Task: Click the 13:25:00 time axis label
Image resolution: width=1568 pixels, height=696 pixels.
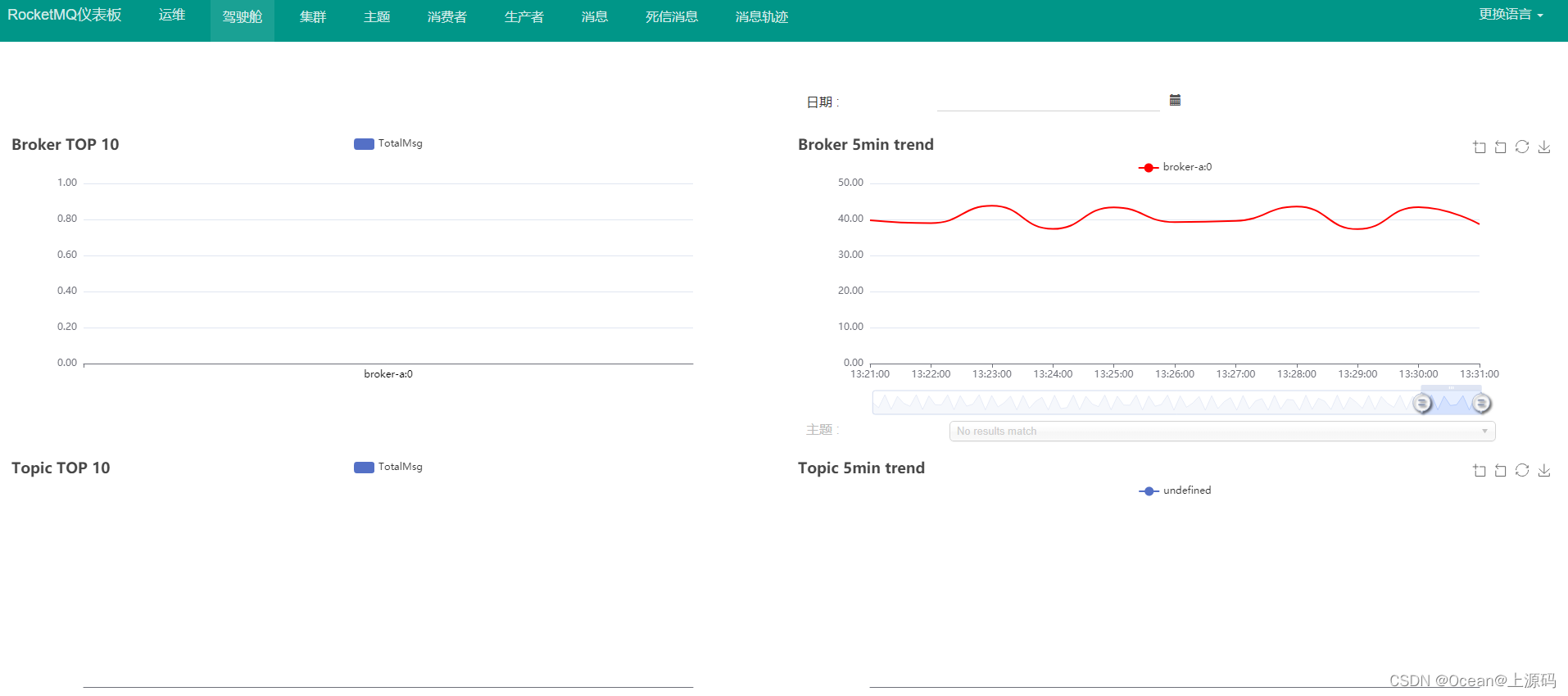Action: pyautogui.click(x=1114, y=374)
